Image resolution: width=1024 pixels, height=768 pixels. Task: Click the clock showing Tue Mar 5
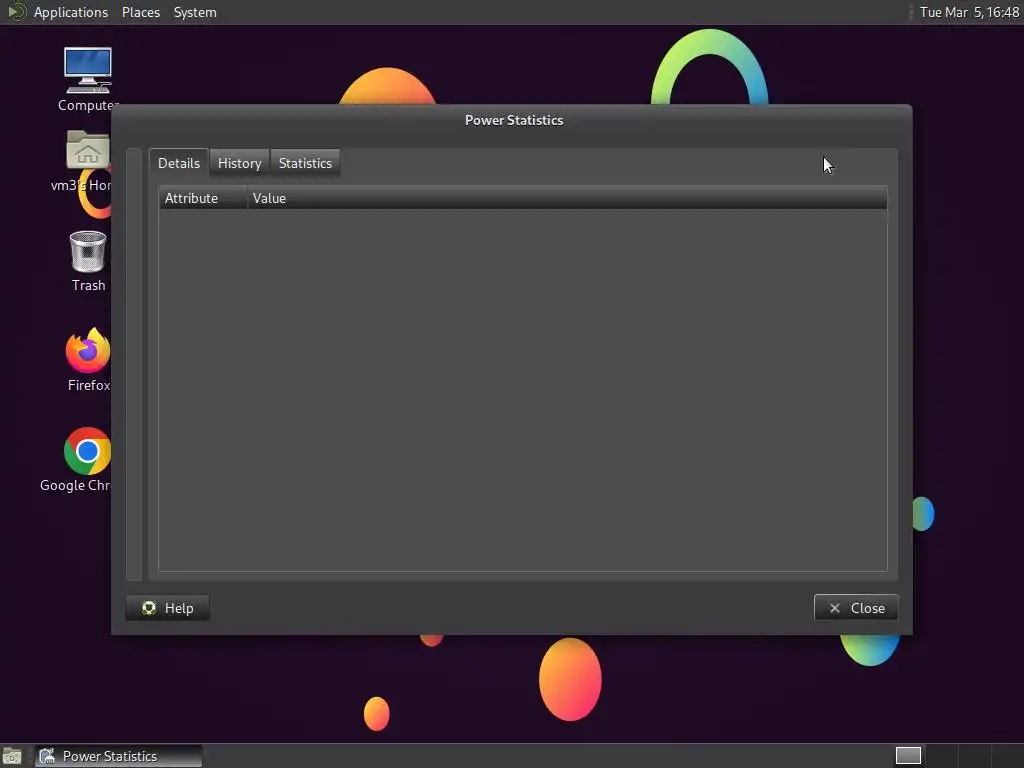point(969,12)
